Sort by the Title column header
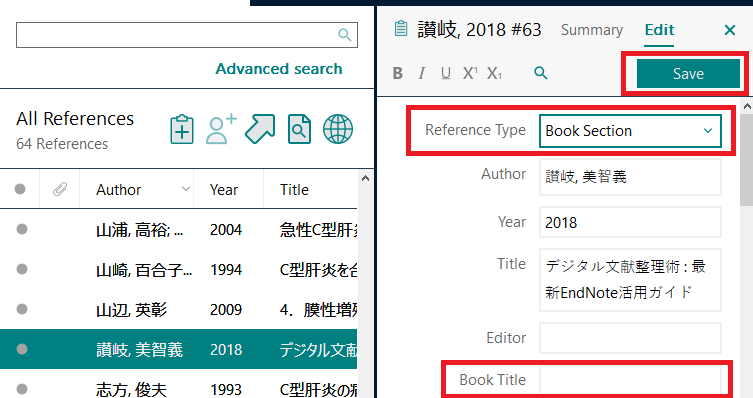The width and height of the screenshot is (753, 398). [294, 190]
